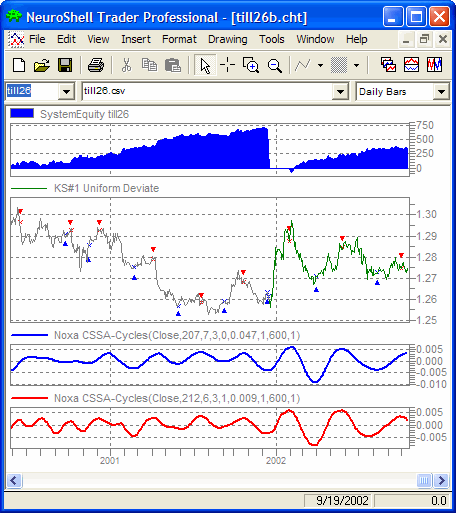Select the arrow pointer tool

[205, 65]
